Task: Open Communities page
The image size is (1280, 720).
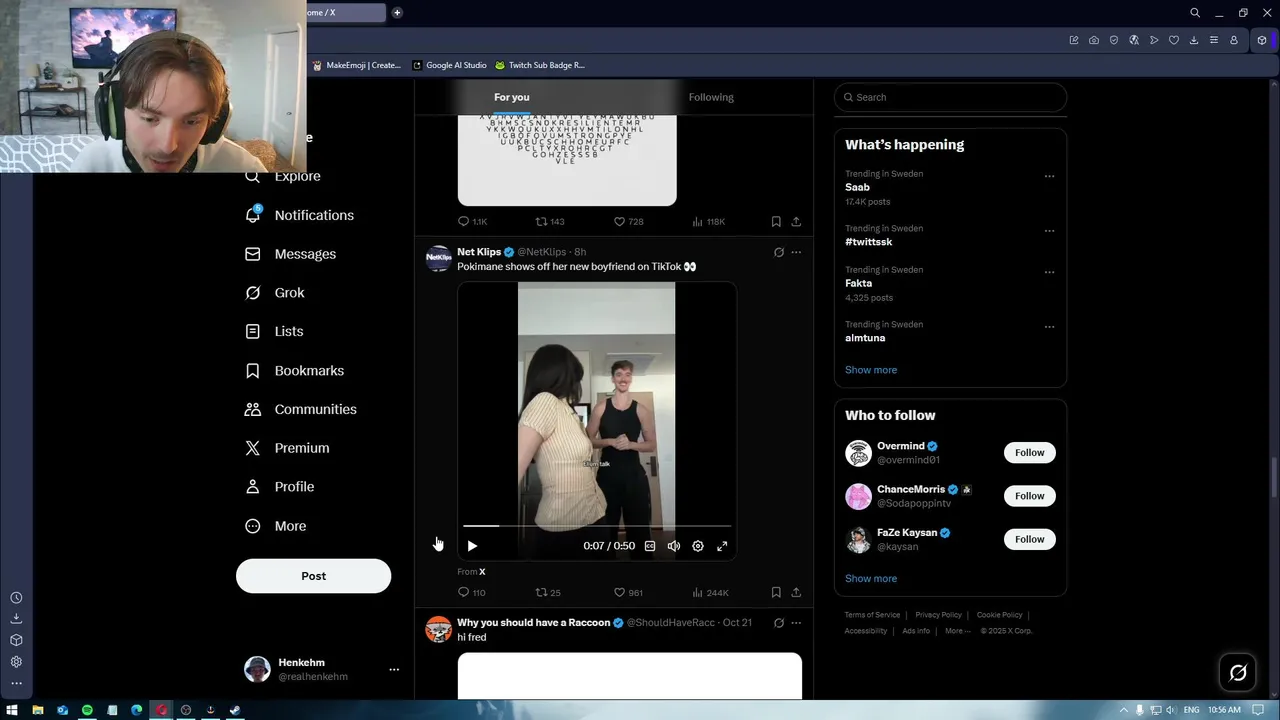Action: point(301,409)
